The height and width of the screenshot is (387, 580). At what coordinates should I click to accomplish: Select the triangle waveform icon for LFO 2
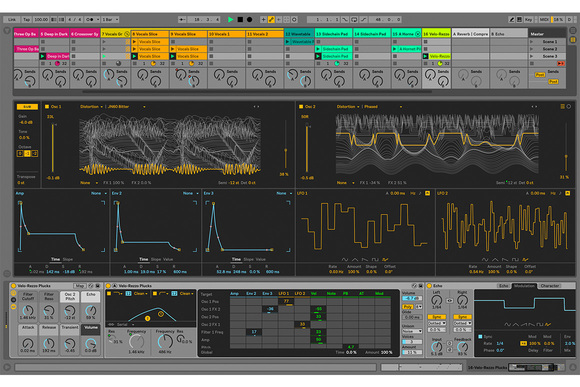[495, 259]
